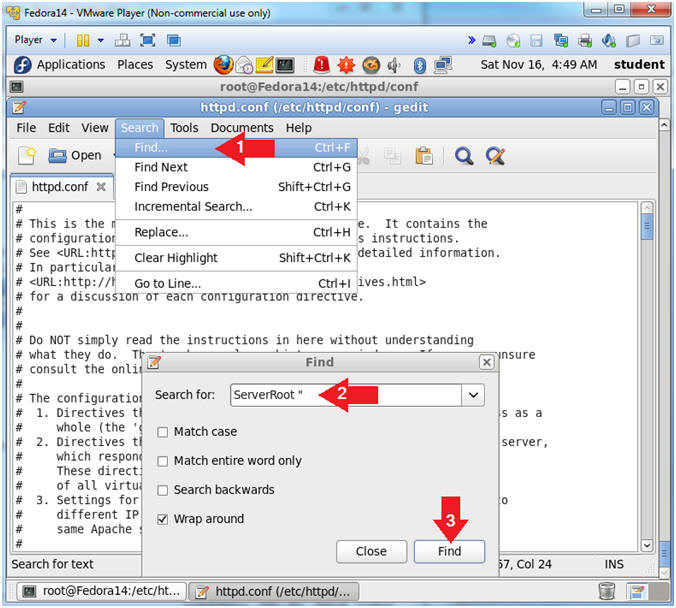Open gedit View menu
The height and width of the screenshot is (608, 676).
pos(95,128)
